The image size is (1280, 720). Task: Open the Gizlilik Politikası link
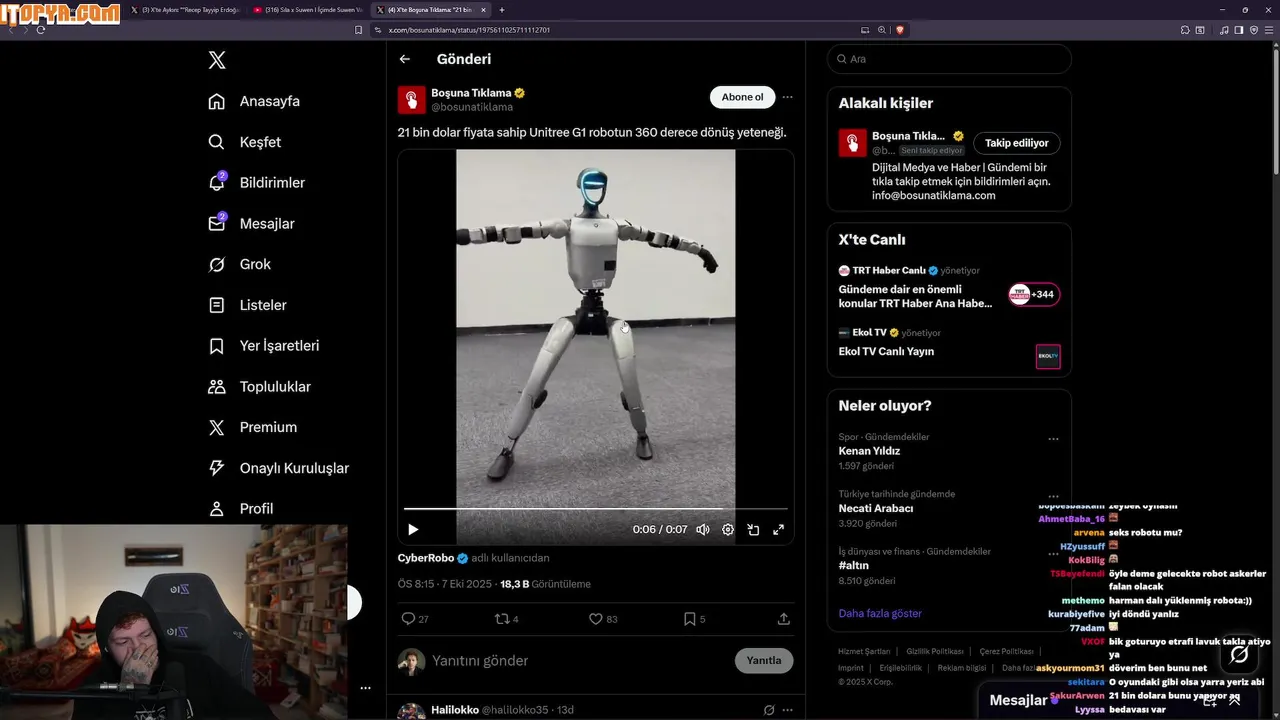point(935,651)
